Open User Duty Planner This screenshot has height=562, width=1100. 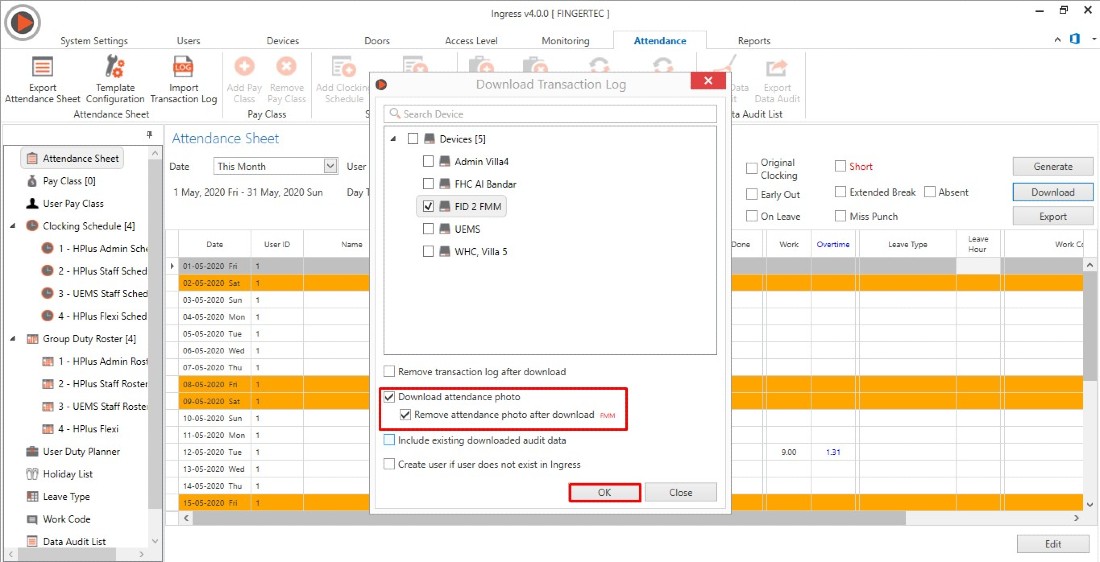click(x=73, y=451)
